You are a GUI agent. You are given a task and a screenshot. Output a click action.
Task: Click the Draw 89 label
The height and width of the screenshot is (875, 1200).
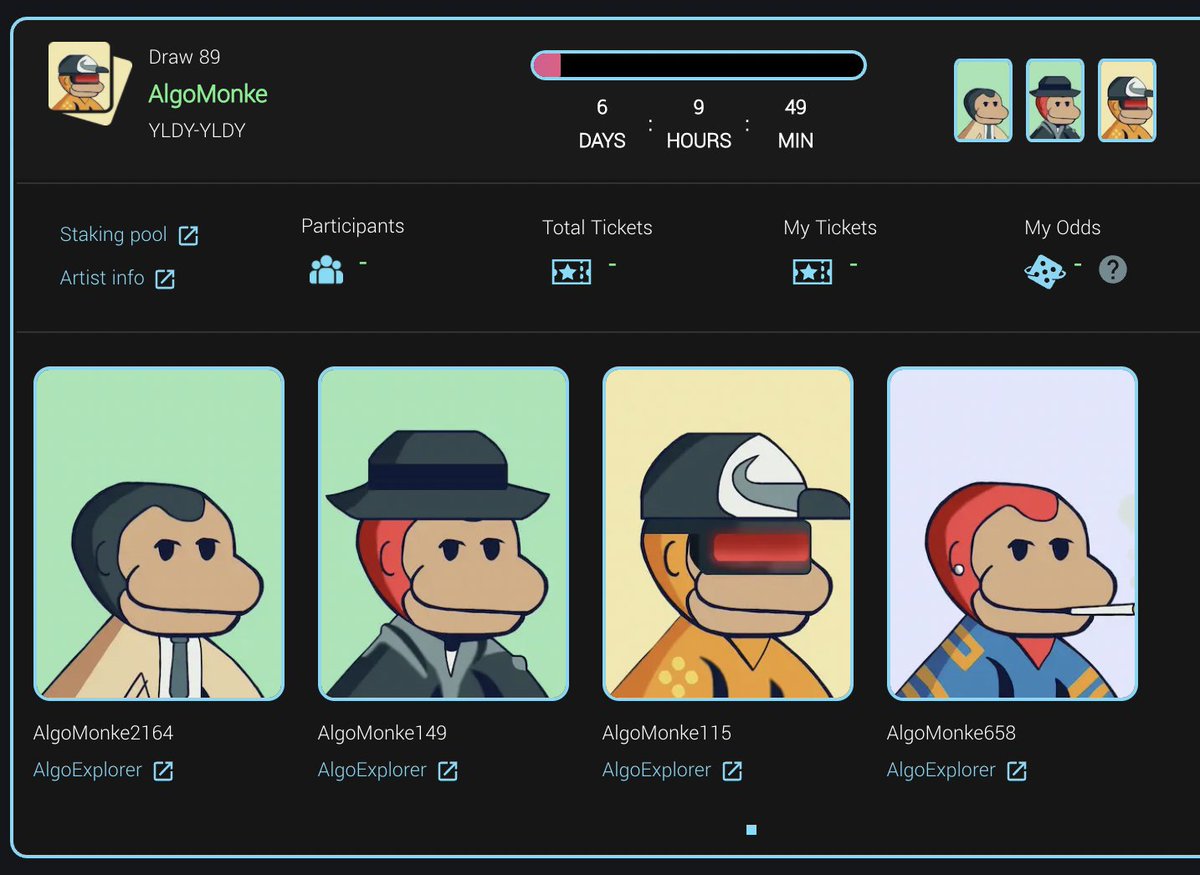click(185, 57)
